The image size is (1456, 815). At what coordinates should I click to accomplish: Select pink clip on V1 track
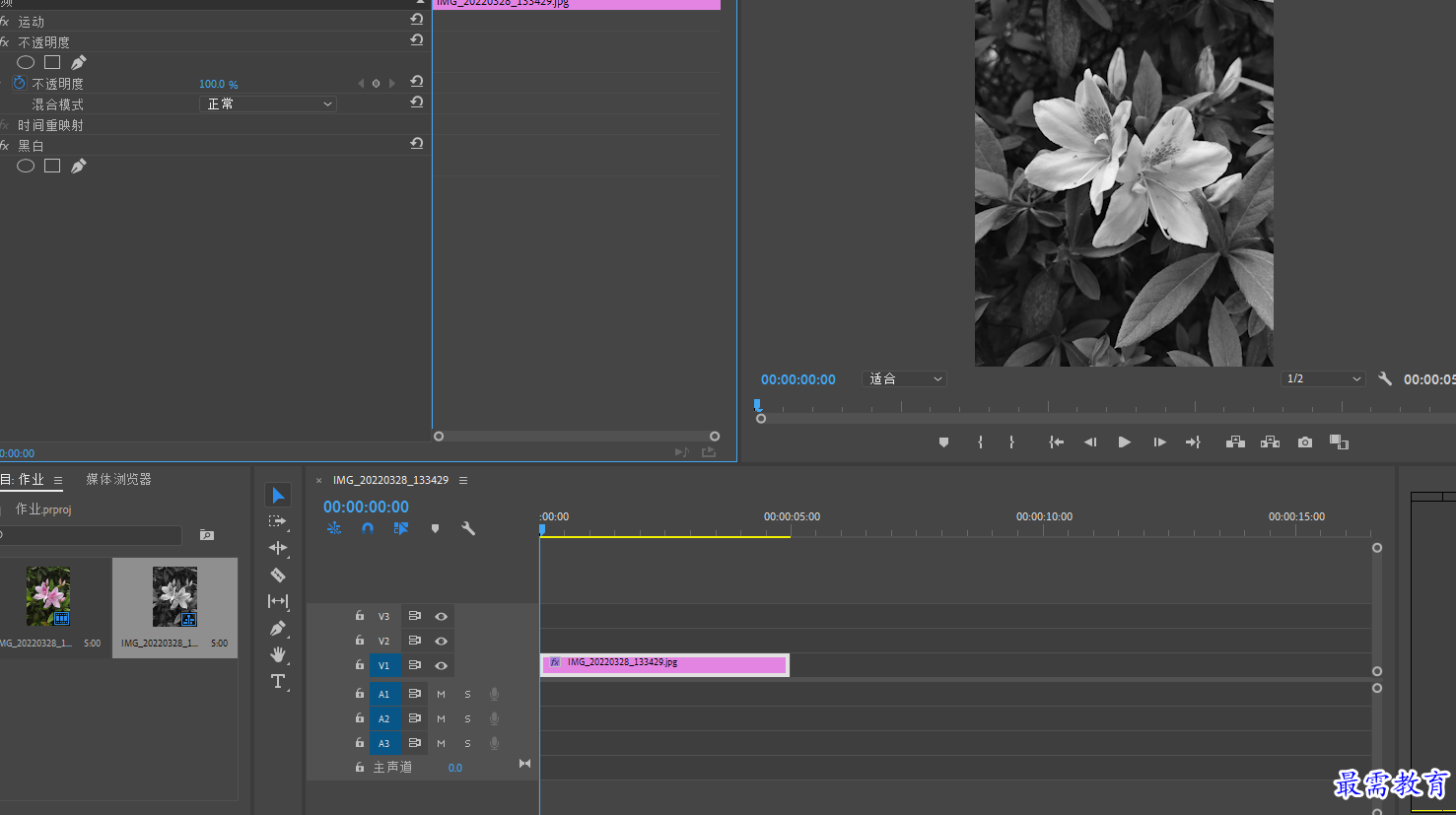click(x=664, y=664)
